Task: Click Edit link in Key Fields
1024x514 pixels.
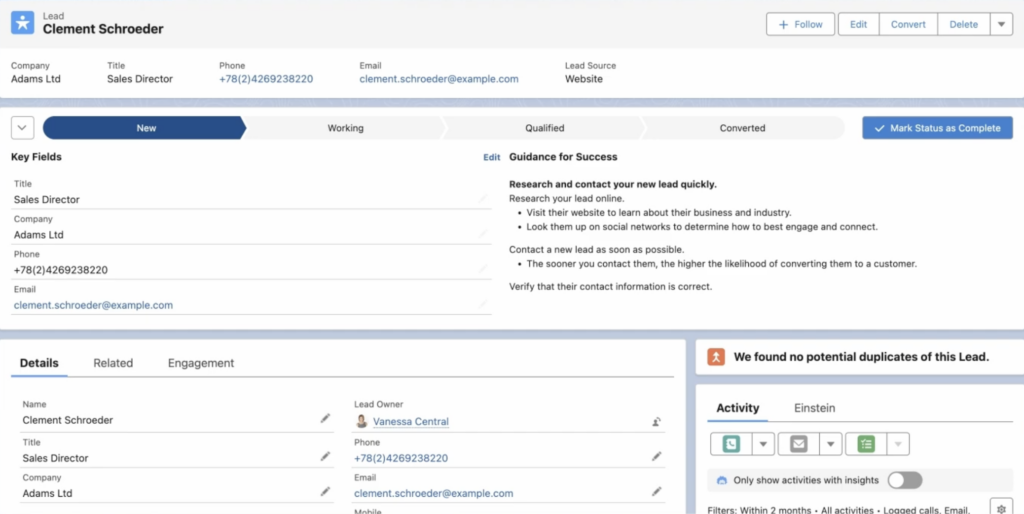Action: click(x=492, y=157)
